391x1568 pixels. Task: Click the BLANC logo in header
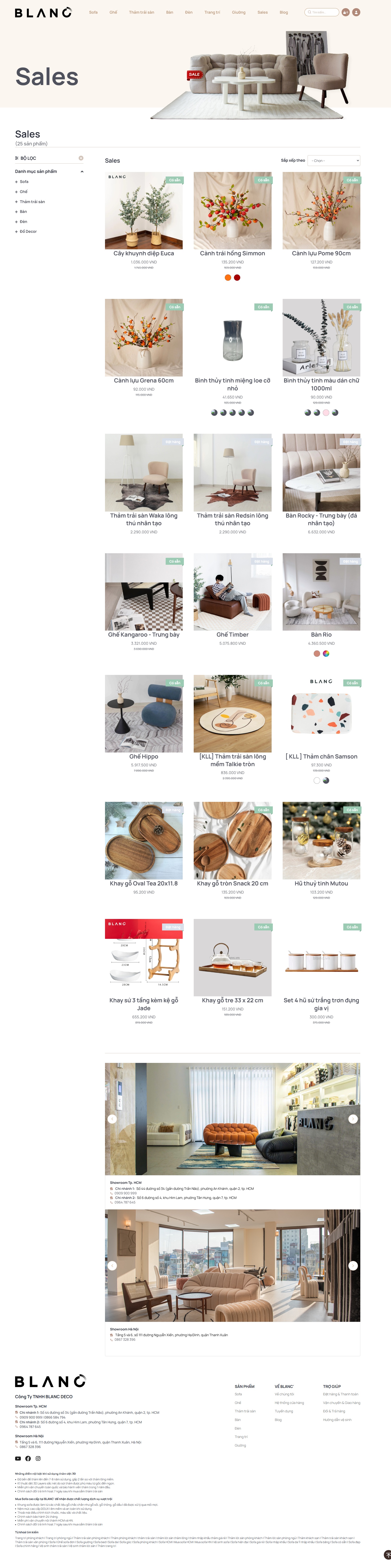click(43, 12)
